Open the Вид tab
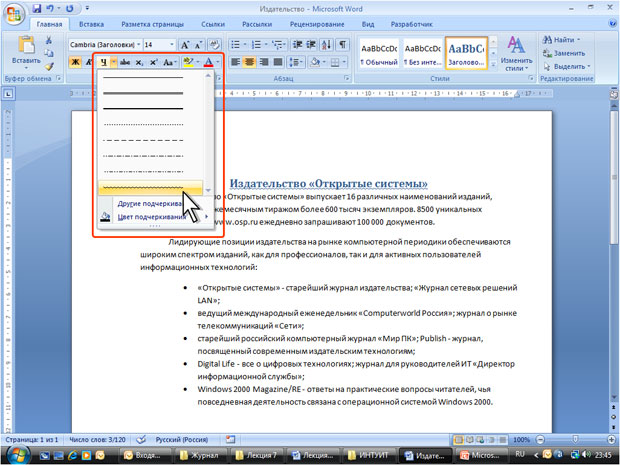The height and width of the screenshot is (465, 620). pos(368,24)
